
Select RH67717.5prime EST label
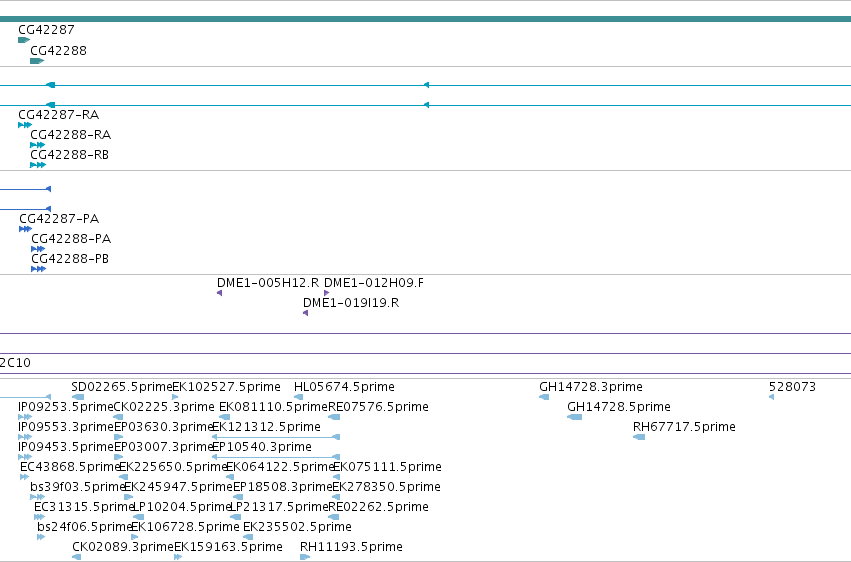pyautogui.click(x=684, y=427)
